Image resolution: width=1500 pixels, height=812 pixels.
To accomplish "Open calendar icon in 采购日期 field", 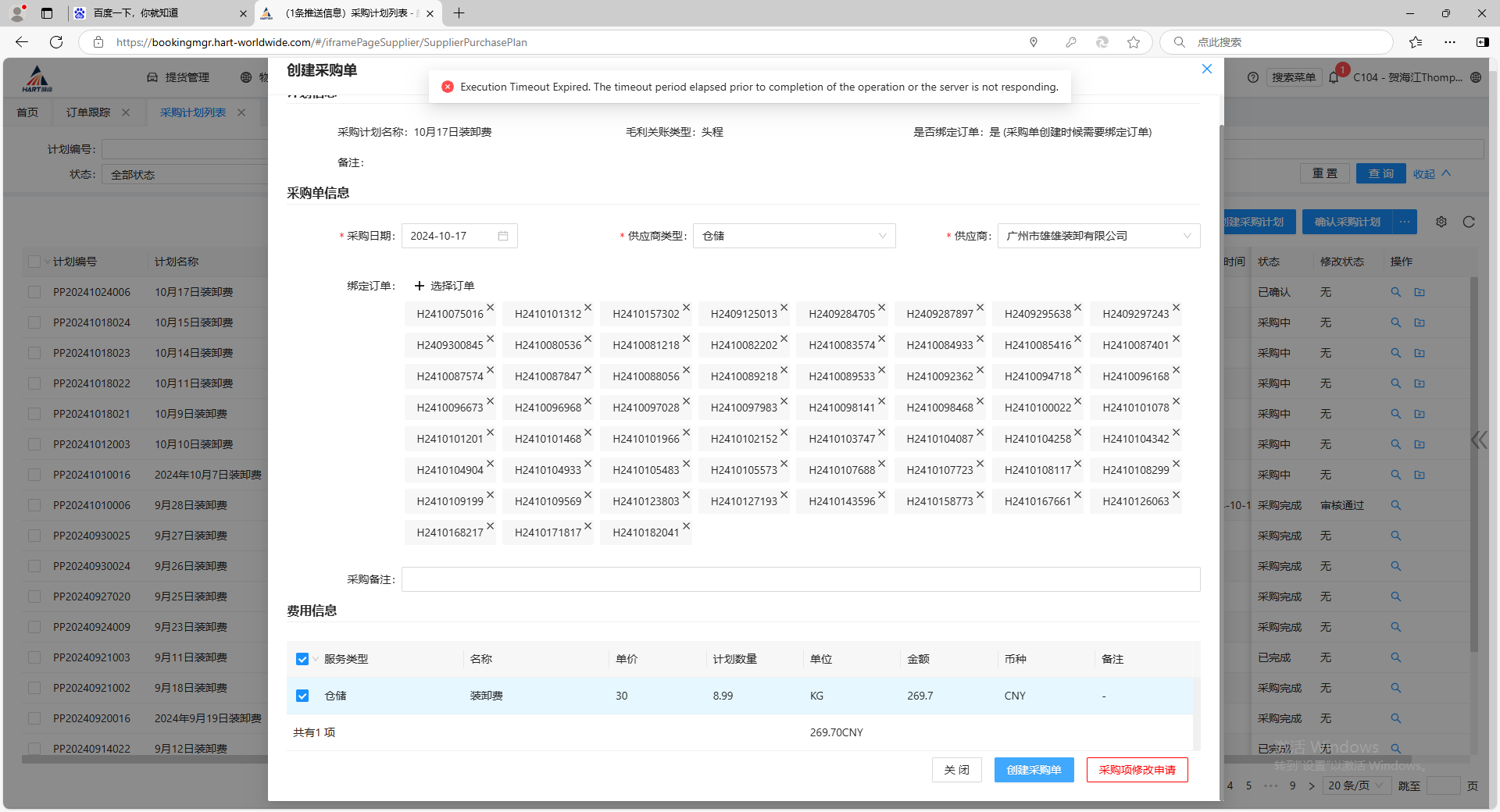I will 503,236.
